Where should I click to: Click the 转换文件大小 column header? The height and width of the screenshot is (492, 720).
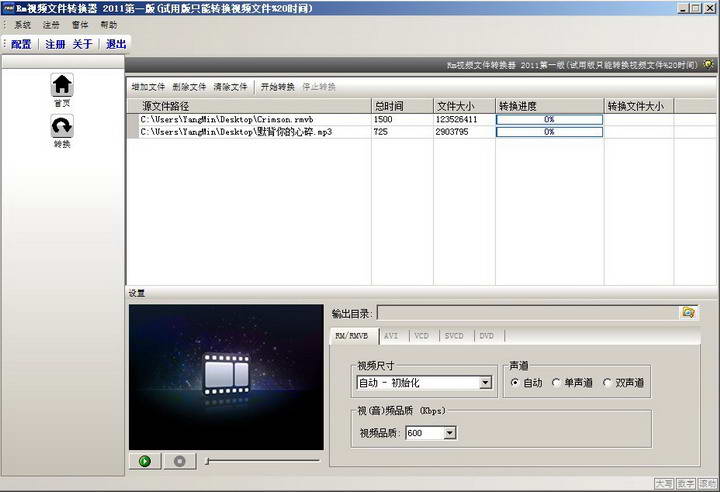(x=639, y=106)
